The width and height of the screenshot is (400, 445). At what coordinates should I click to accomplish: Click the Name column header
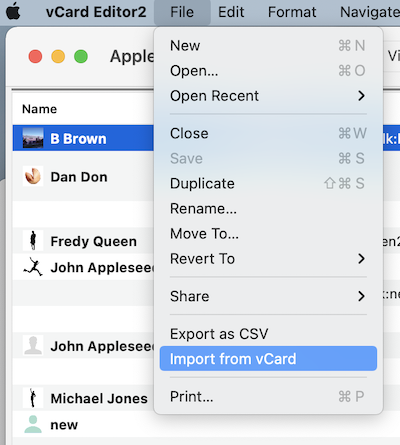click(x=39, y=109)
